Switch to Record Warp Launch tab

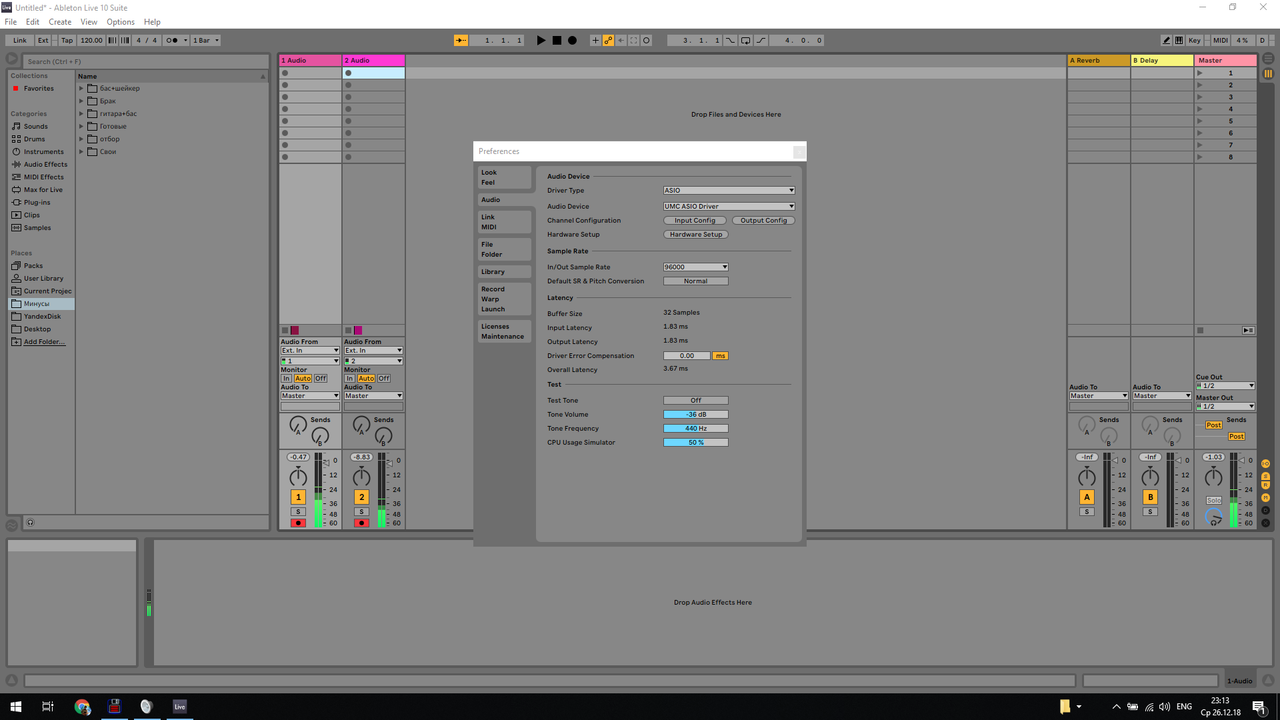pyautogui.click(x=504, y=299)
